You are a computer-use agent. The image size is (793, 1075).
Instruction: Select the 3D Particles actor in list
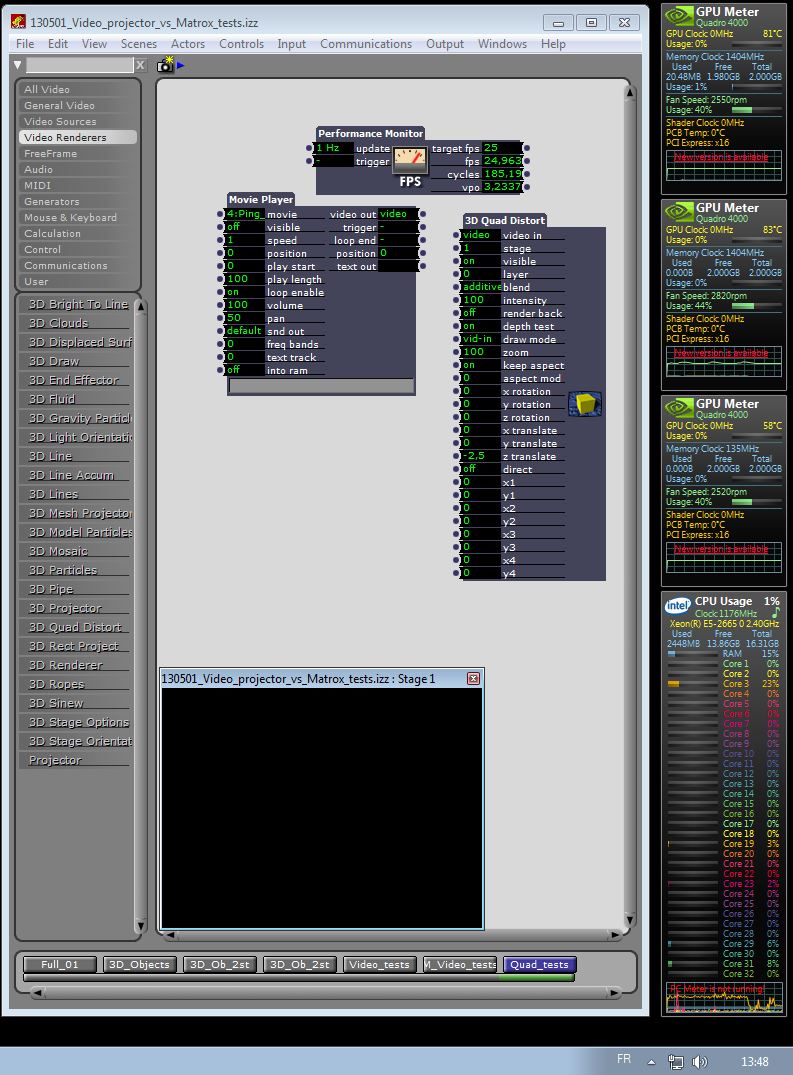63,570
